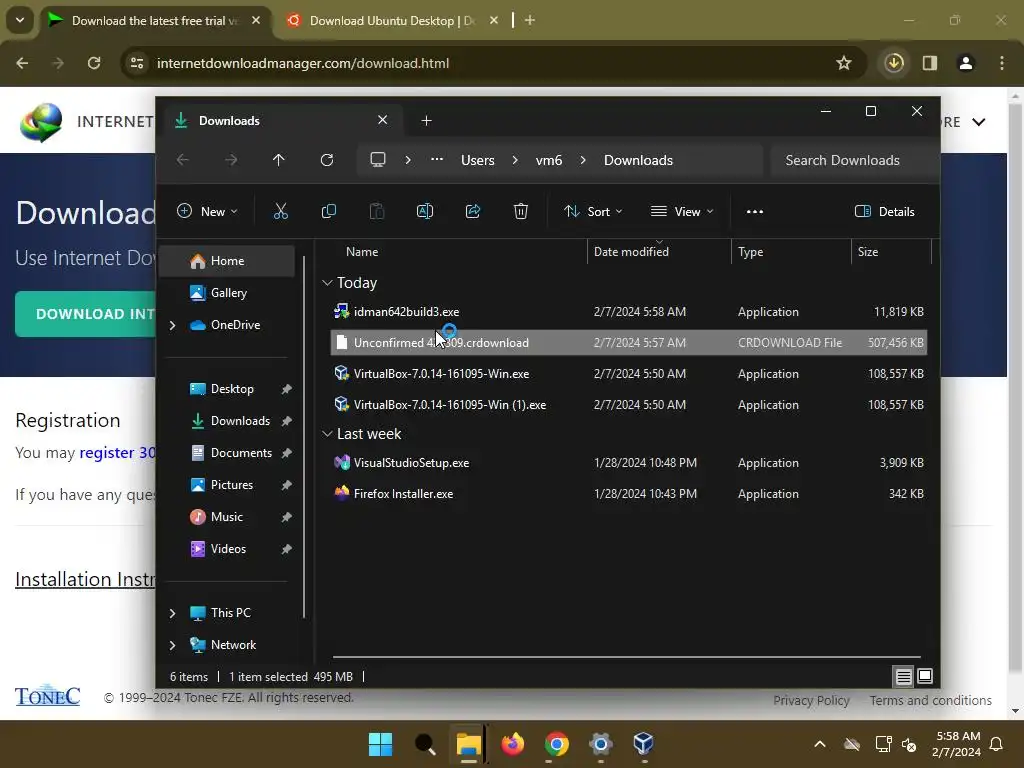
Task: Click the green DOWNLOAD button on webpage
Action: coord(86,314)
